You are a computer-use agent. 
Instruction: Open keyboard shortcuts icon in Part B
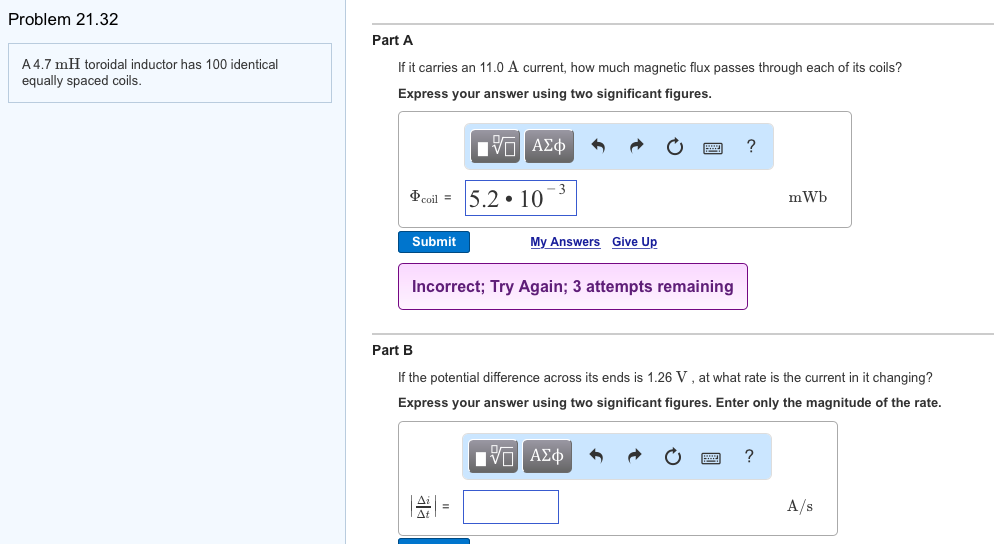coord(712,458)
